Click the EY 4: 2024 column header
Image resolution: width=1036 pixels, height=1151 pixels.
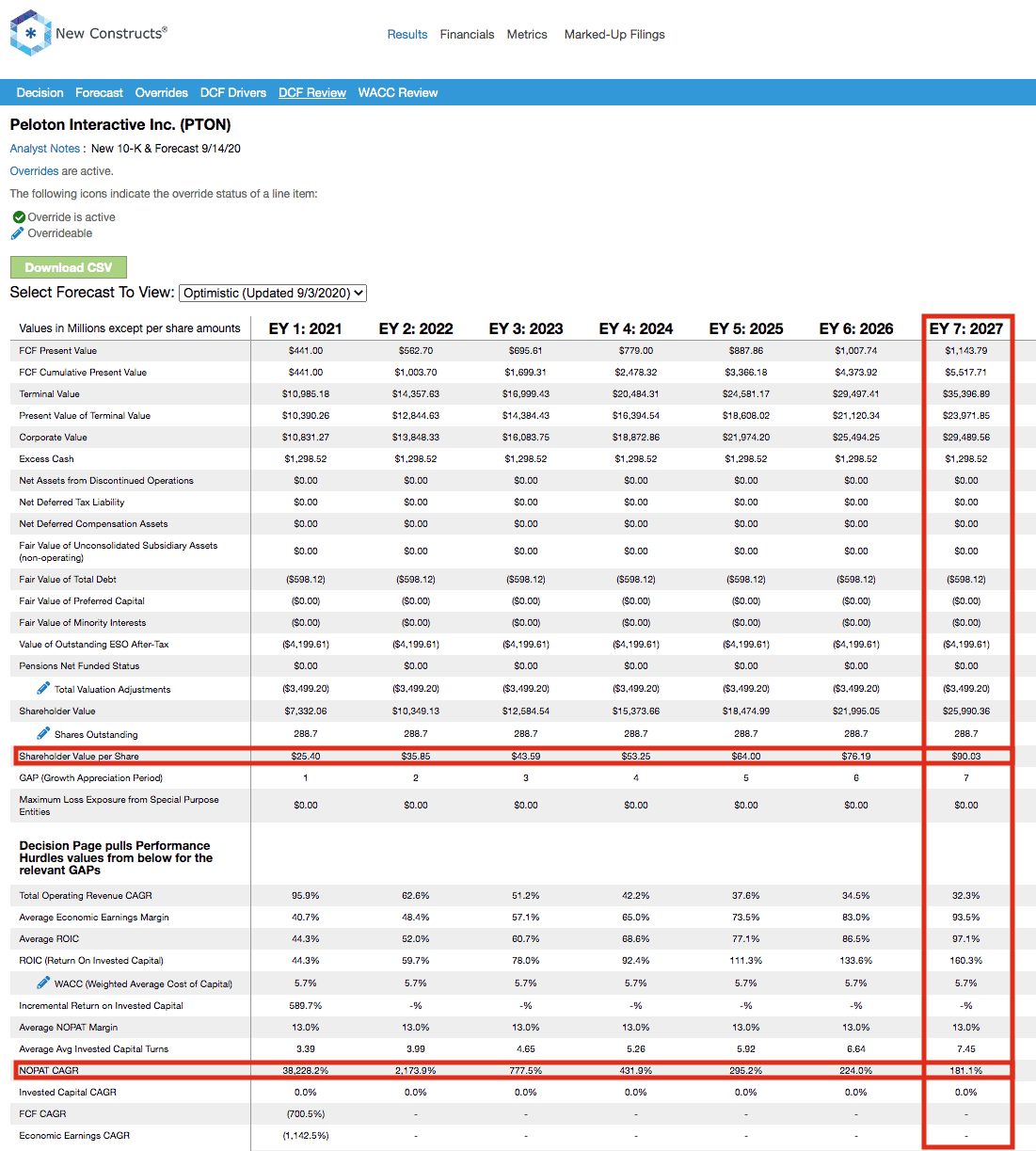[636, 328]
